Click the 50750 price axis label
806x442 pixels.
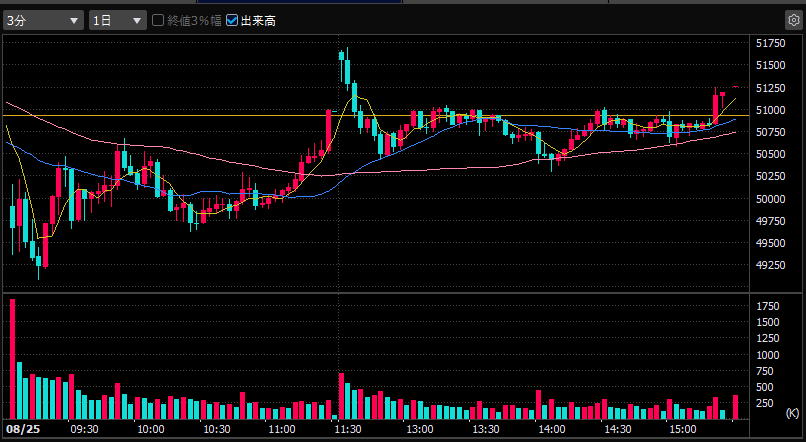771,132
